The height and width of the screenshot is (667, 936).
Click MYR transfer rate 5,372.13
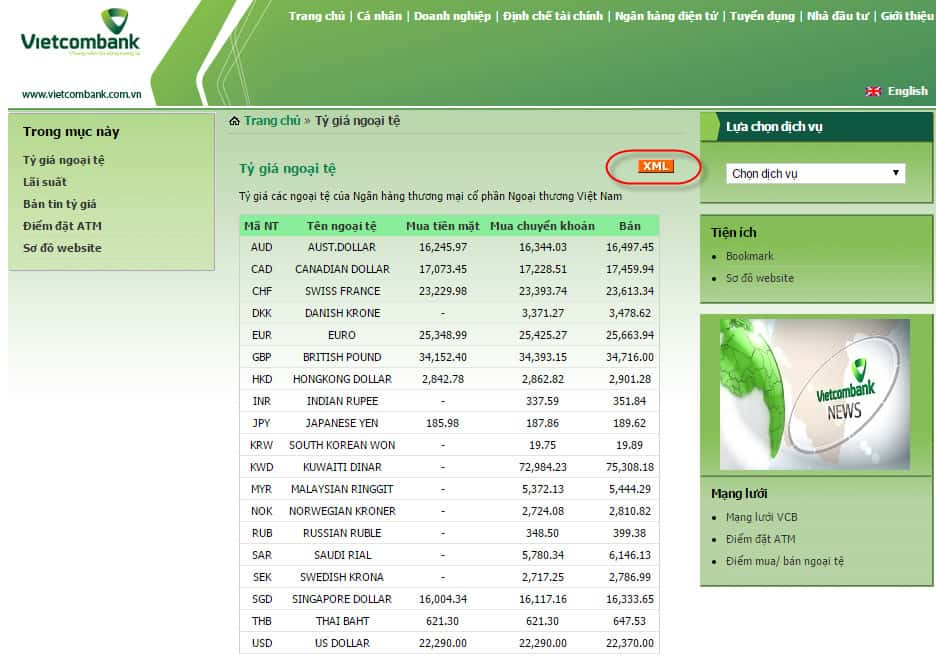543,489
